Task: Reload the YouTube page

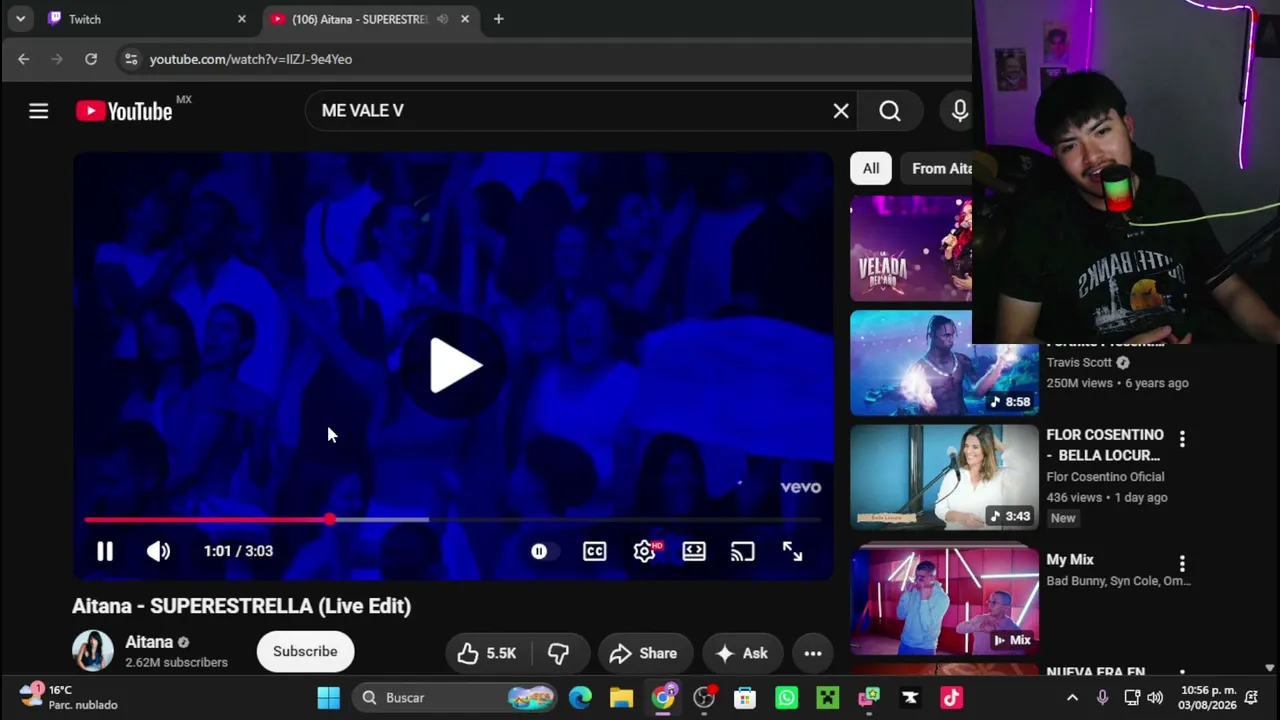Action: (91, 59)
